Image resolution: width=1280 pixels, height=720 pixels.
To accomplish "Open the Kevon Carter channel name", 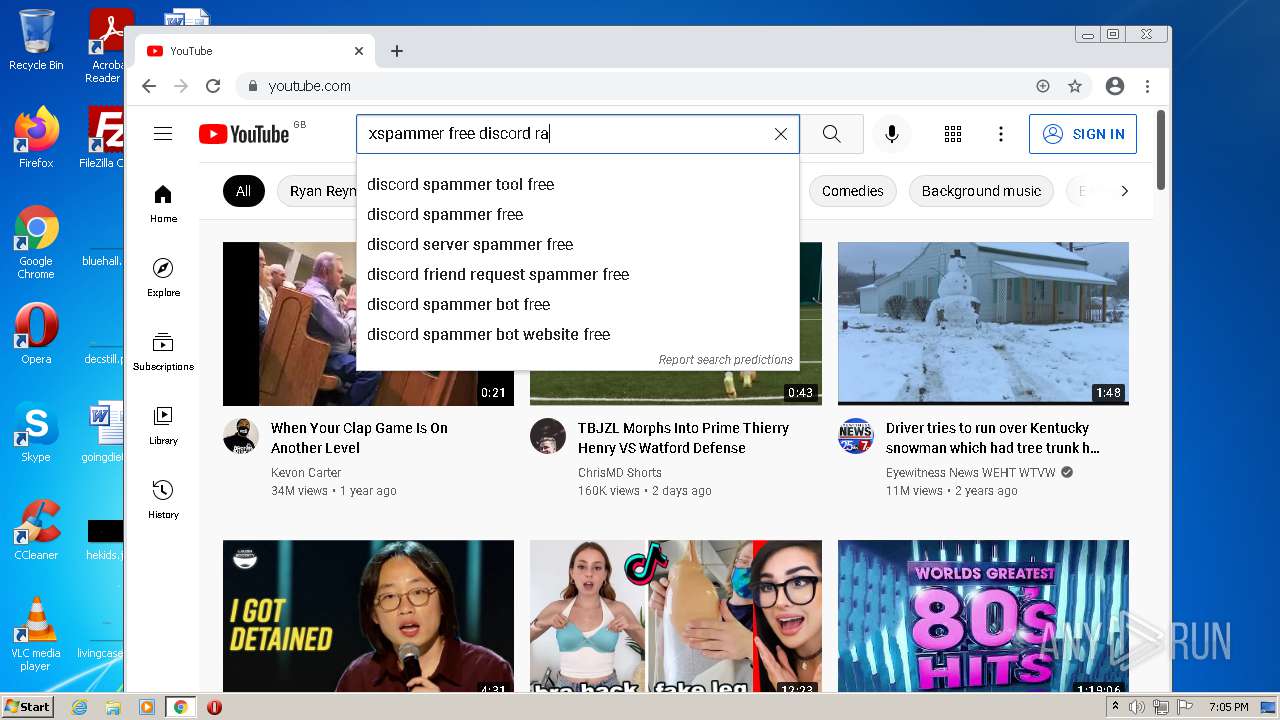I will [306, 473].
